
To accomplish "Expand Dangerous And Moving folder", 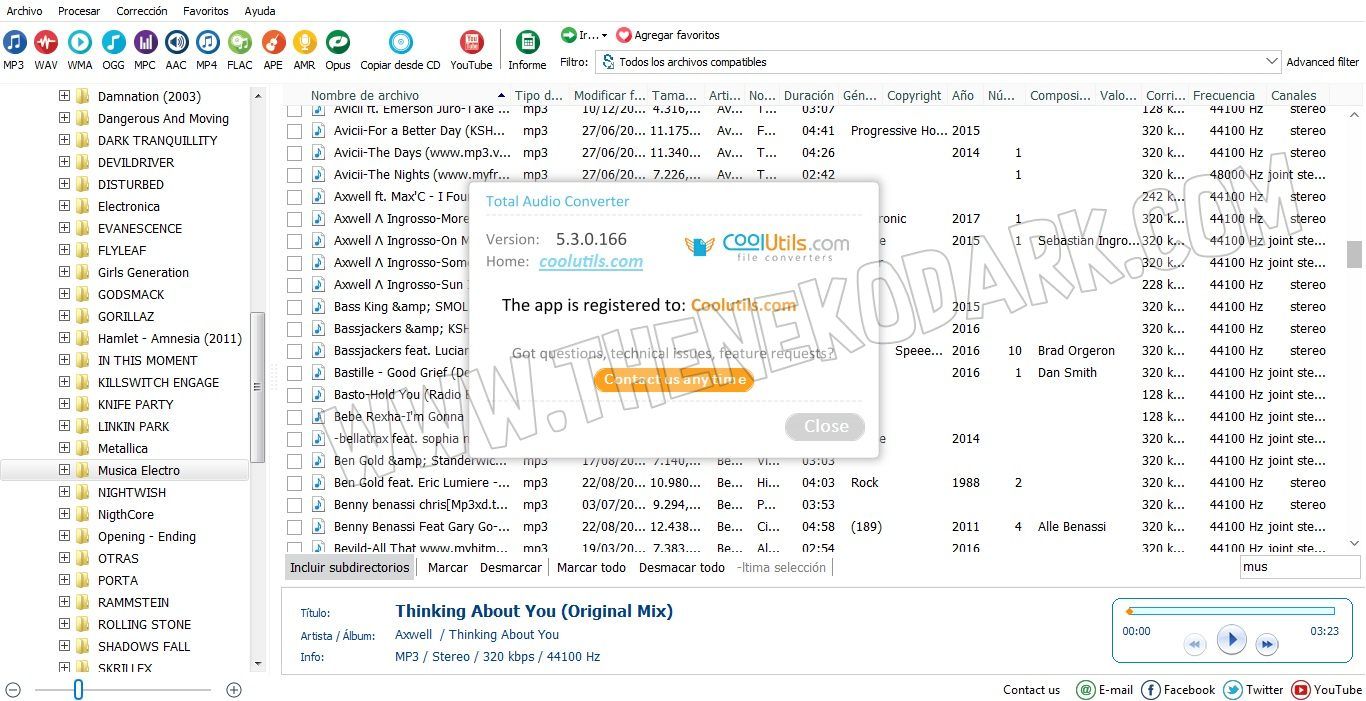I will [x=65, y=118].
